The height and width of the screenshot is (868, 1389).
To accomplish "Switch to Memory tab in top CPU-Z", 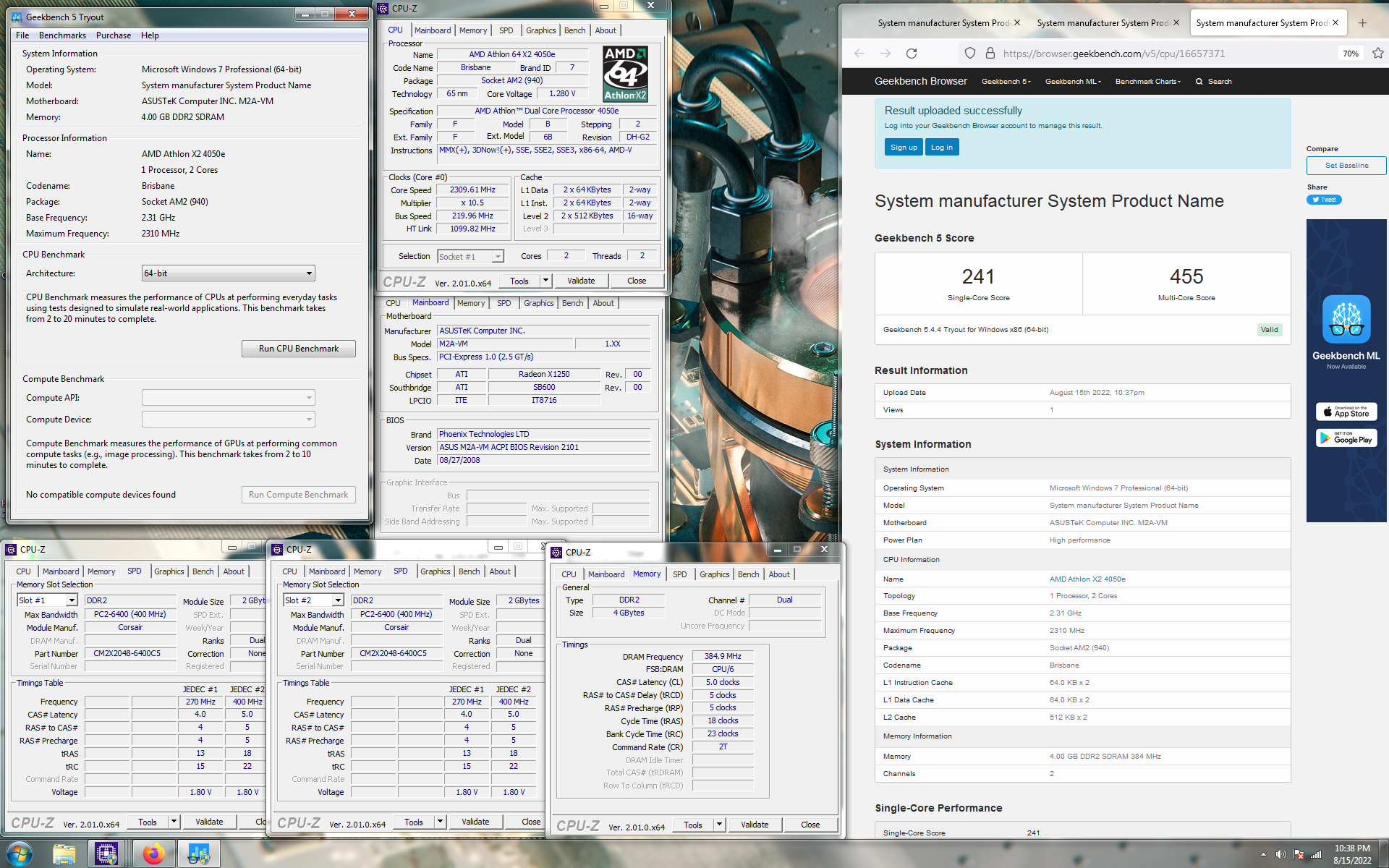I will [473, 30].
